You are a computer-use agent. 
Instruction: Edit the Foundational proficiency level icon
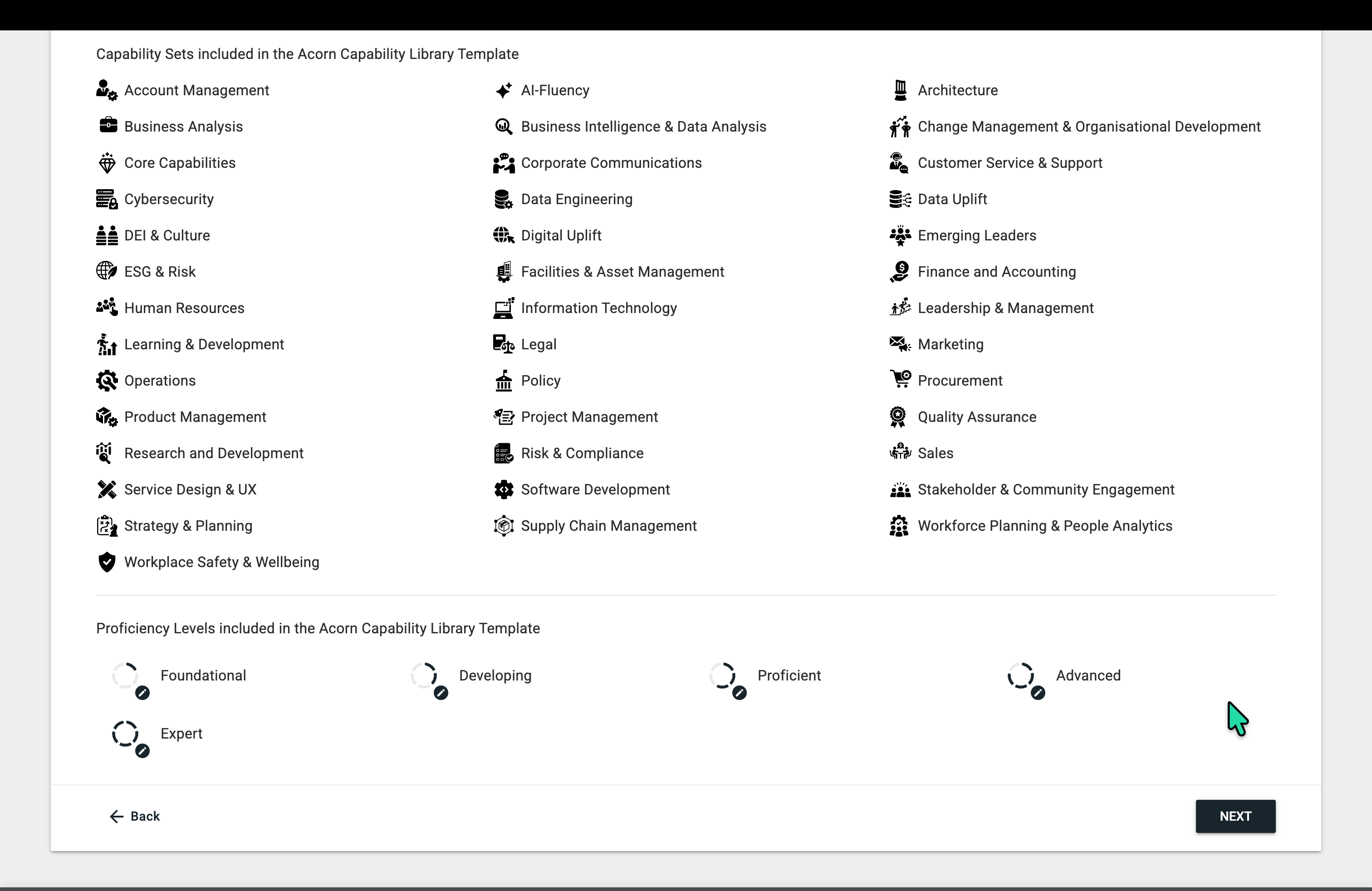coord(142,693)
